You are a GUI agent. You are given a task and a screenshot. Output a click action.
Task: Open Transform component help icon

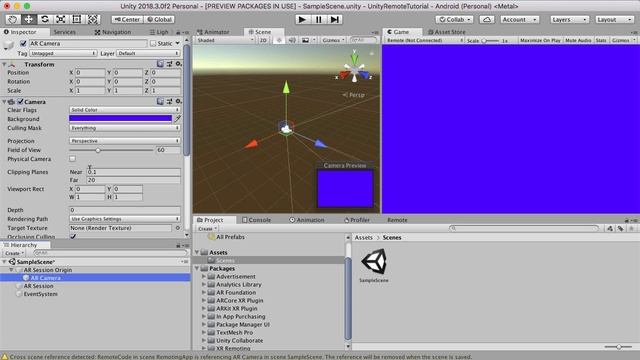pyautogui.click(x=160, y=64)
